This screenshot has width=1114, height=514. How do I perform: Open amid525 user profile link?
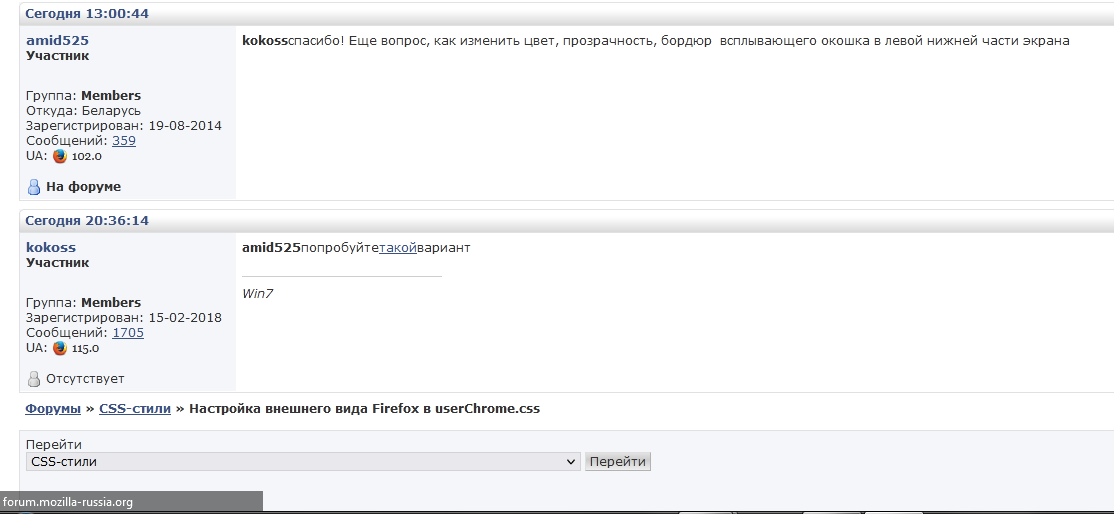pyautogui.click(x=58, y=41)
